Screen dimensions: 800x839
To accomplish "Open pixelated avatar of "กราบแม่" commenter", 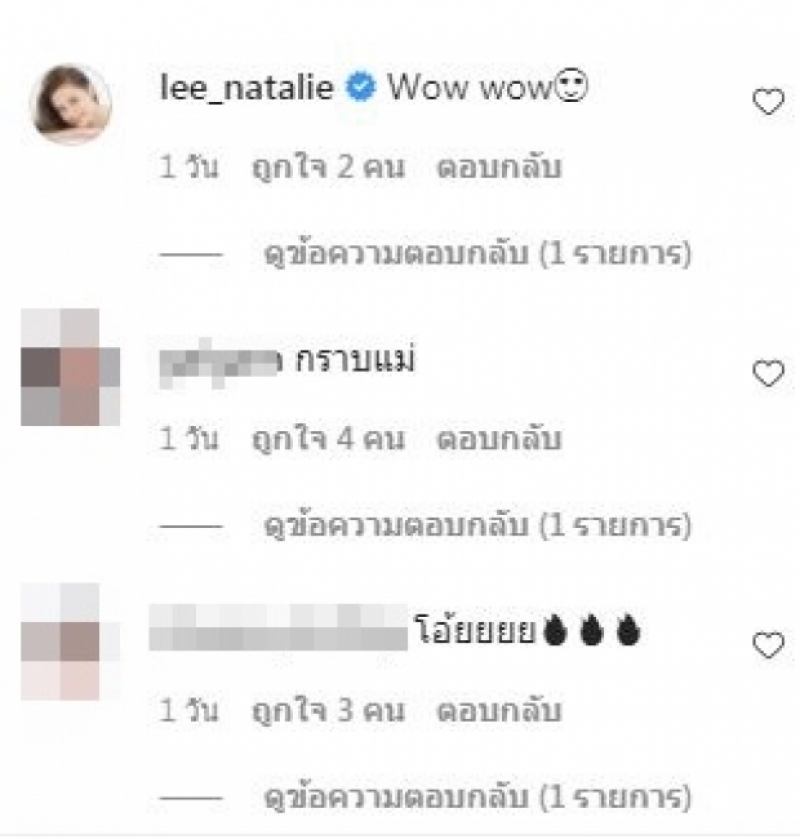I will click(x=70, y=367).
